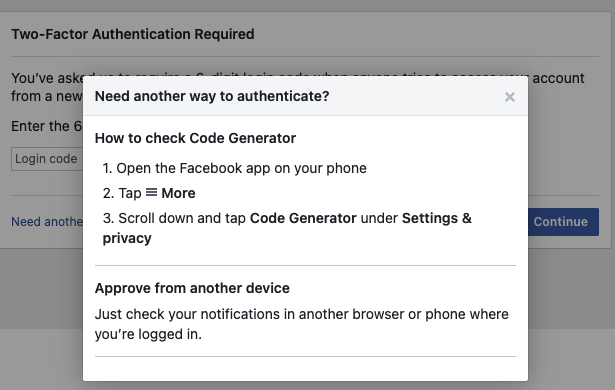Click the Enter the 6 text behind the dialog

(x=46, y=126)
